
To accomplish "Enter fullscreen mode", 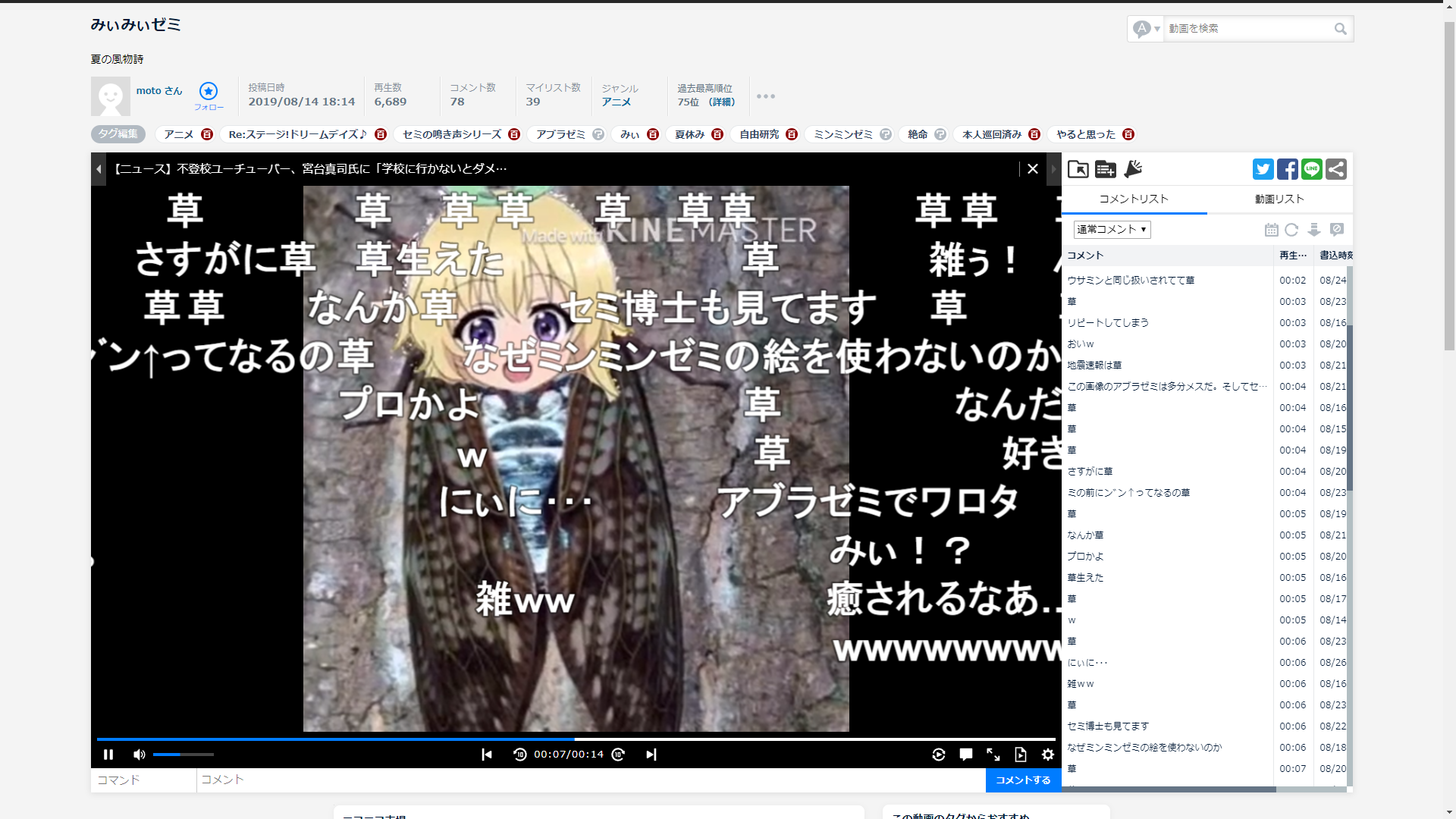I will (x=993, y=755).
